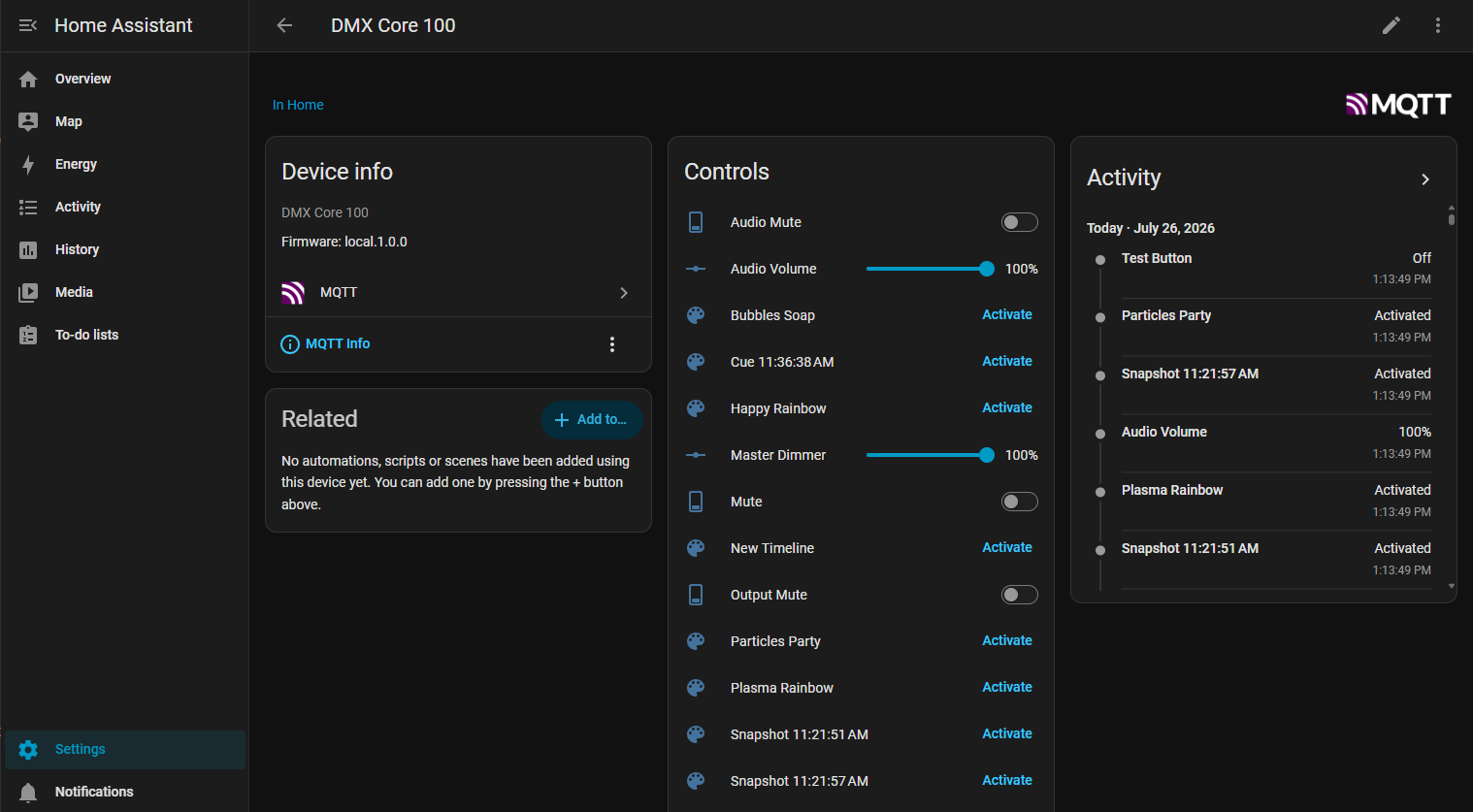Click the Particles Party palette icon
The image size is (1473, 812).
(696, 641)
